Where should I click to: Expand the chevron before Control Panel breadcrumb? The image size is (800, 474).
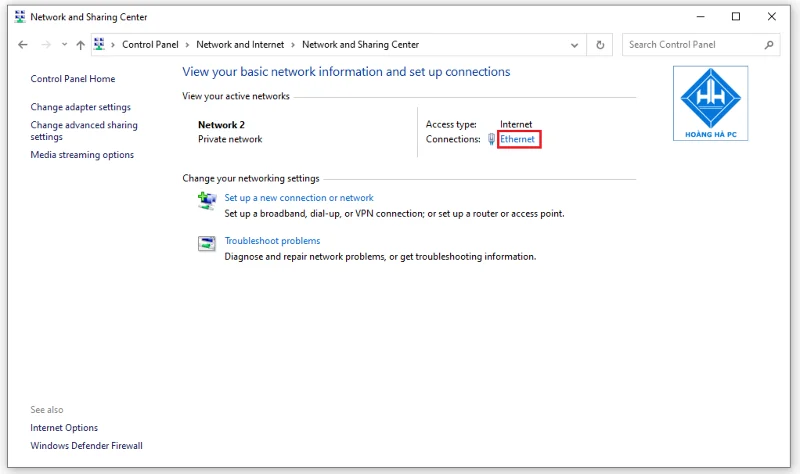coord(113,45)
